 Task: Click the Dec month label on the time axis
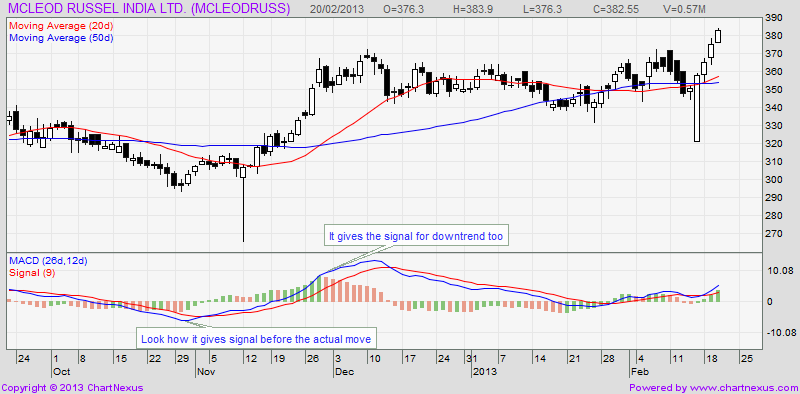coord(343,371)
